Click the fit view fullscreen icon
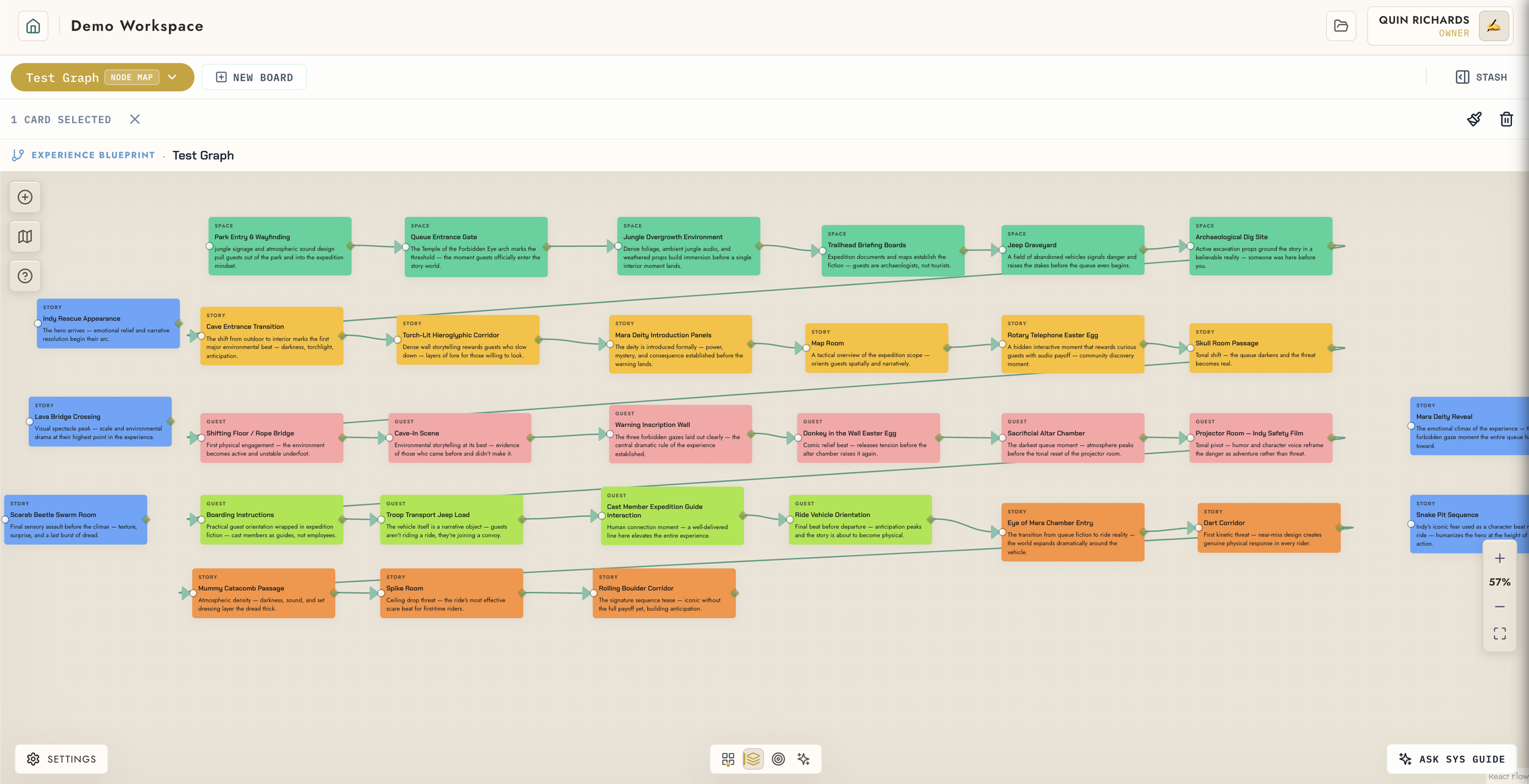1529x784 pixels. pyautogui.click(x=1499, y=634)
